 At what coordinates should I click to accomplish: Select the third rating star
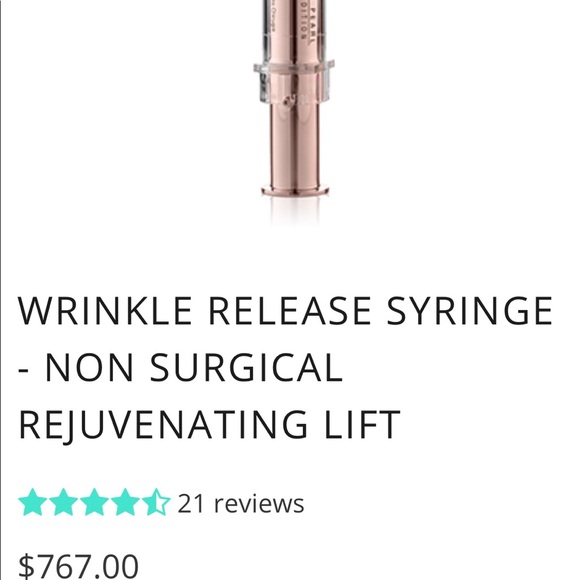(x=94, y=502)
